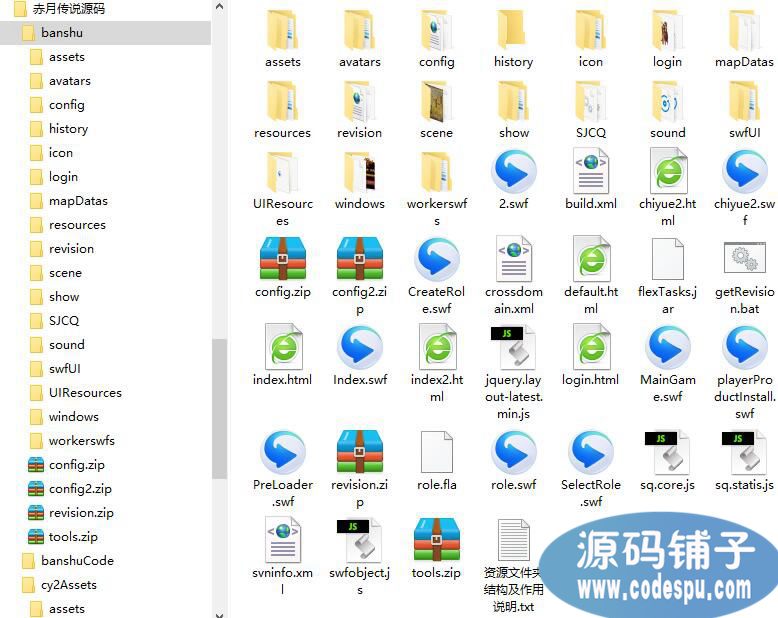Click the tree panel scrollbar thumb
The width and height of the screenshot is (778, 618).
219,409
